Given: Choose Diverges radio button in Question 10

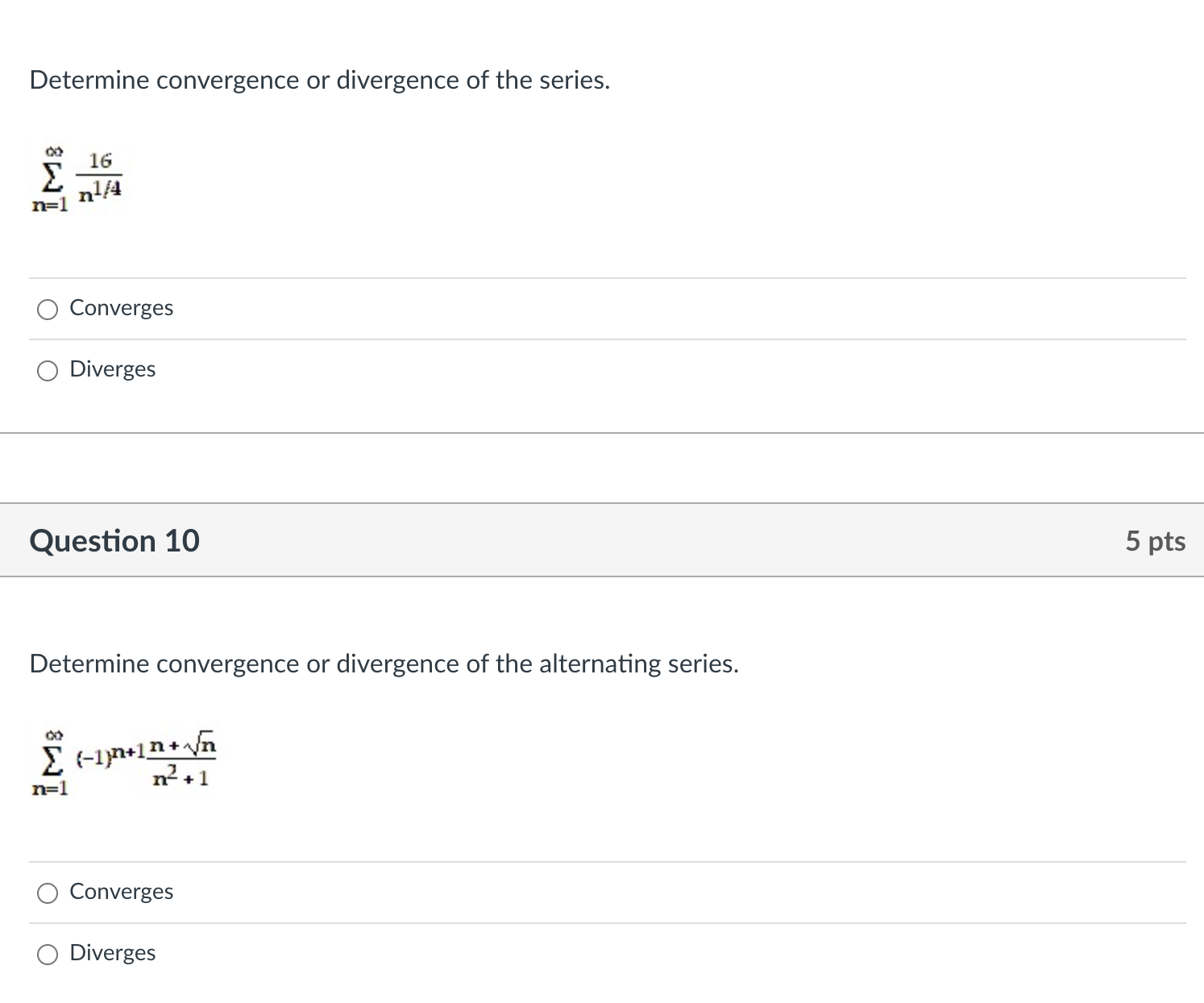Looking at the screenshot, I should (48, 955).
